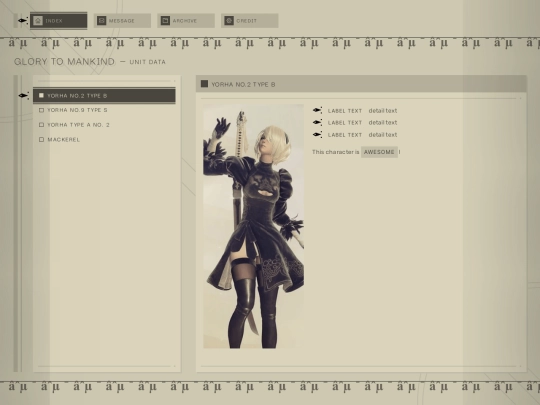The width and height of the screenshot is (540, 405).
Task: Click pointer icon beside third LABEL TEXT
Action: tap(318, 134)
